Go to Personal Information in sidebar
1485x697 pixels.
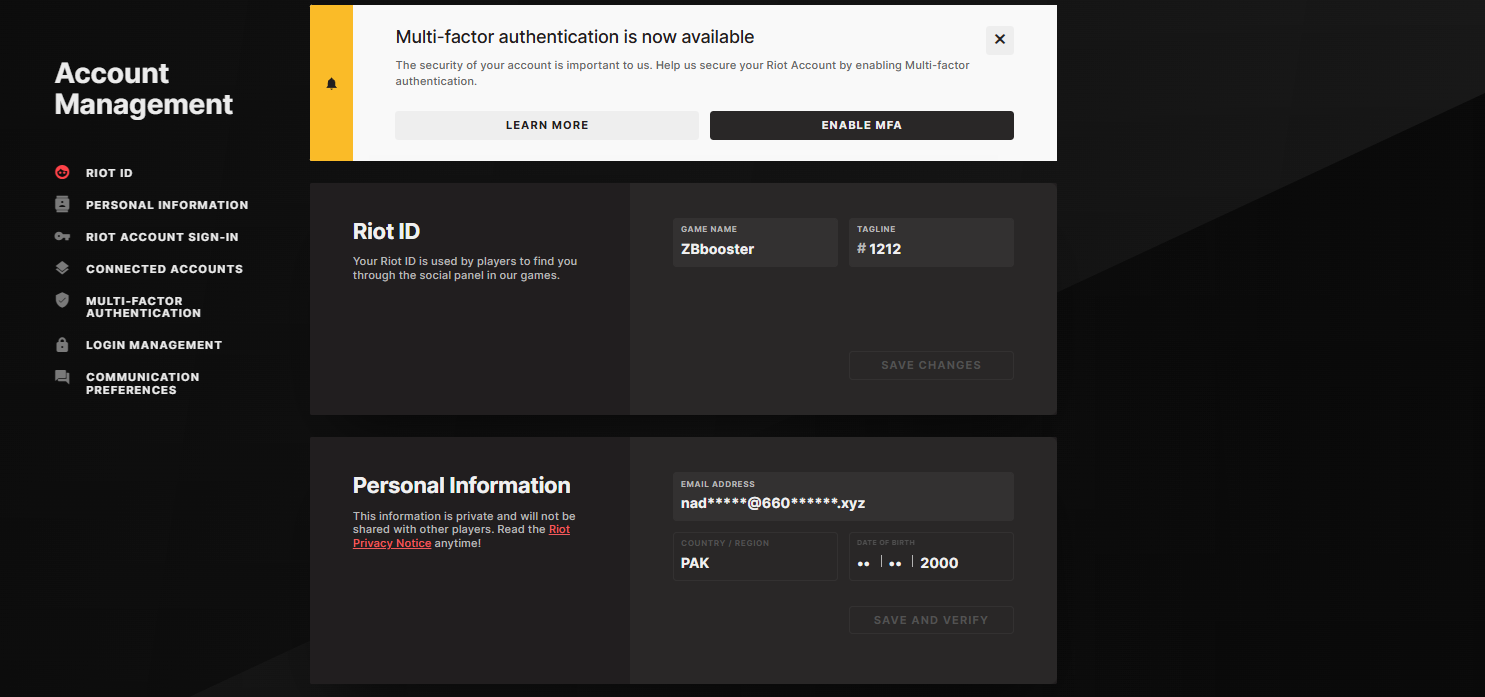[x=167, y=205]
